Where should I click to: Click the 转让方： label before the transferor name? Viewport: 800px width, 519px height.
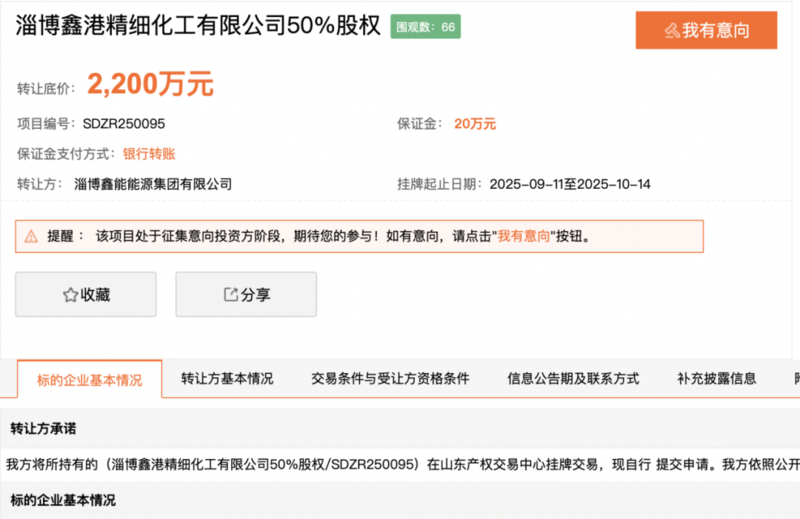pos(39,184)
